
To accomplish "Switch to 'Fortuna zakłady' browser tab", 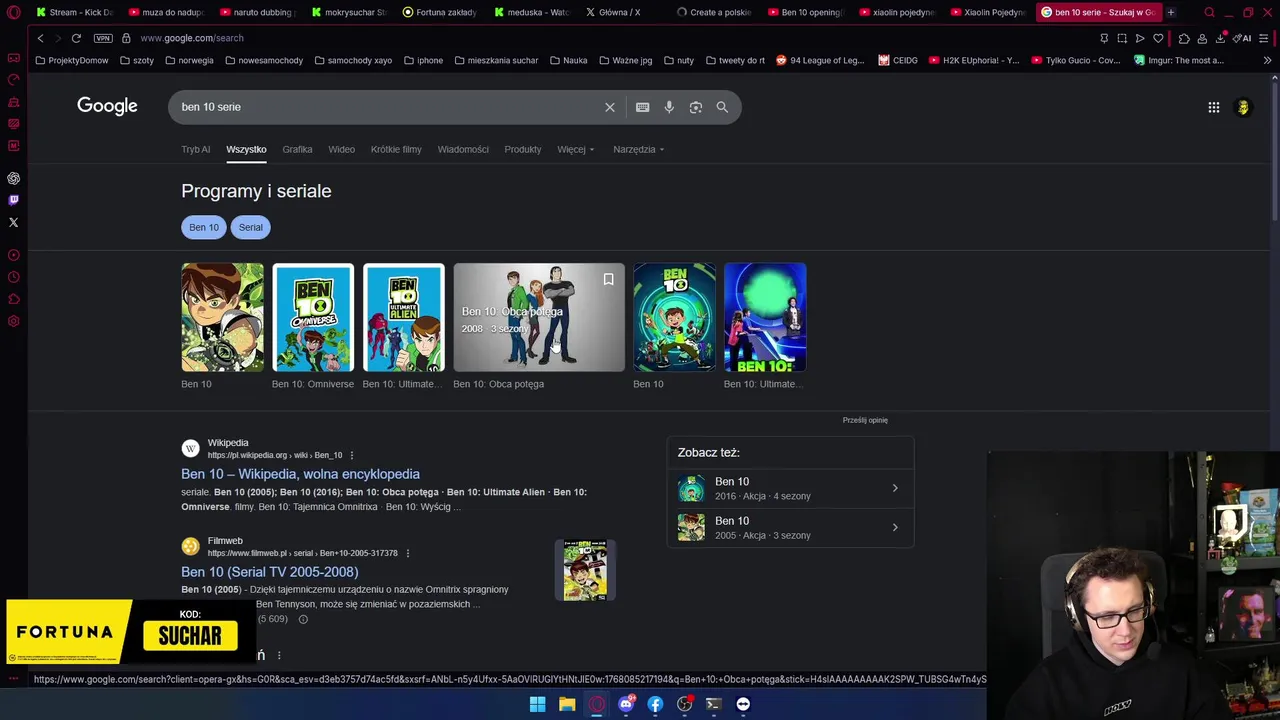I will [440, 13].
